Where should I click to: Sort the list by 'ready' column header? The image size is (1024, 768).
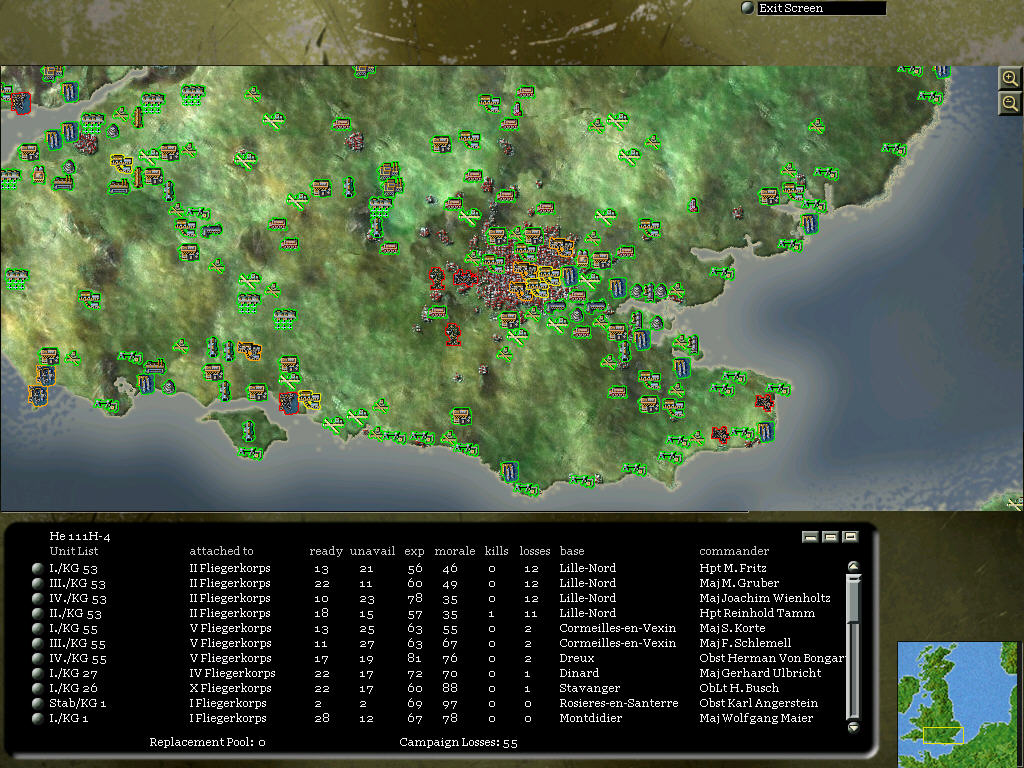[x=326, y=551]
